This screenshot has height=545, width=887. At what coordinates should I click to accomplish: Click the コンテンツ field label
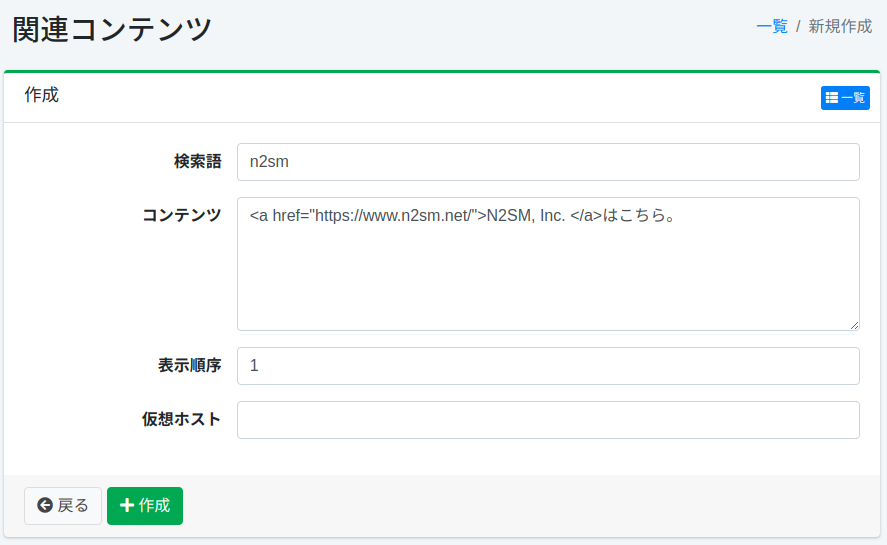point(182,216)
